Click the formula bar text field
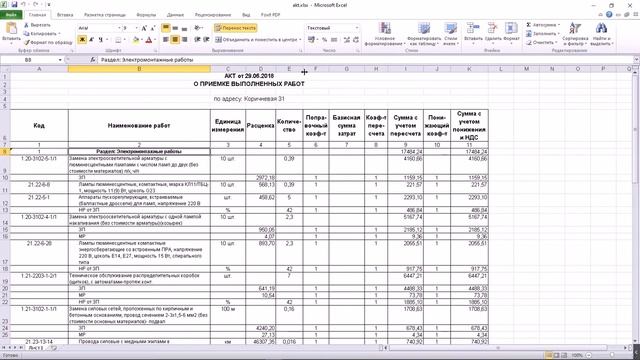Viewport: 640px width, 360px height. [x=365, y=60]
